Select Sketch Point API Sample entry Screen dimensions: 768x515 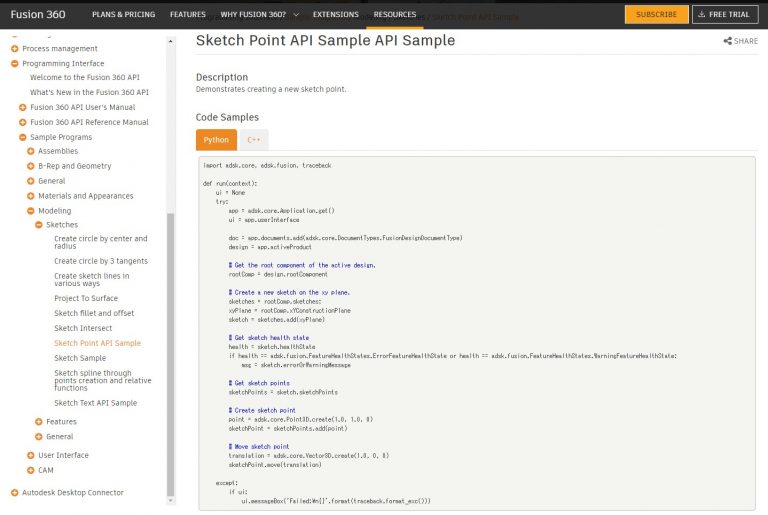coord(97,343)
